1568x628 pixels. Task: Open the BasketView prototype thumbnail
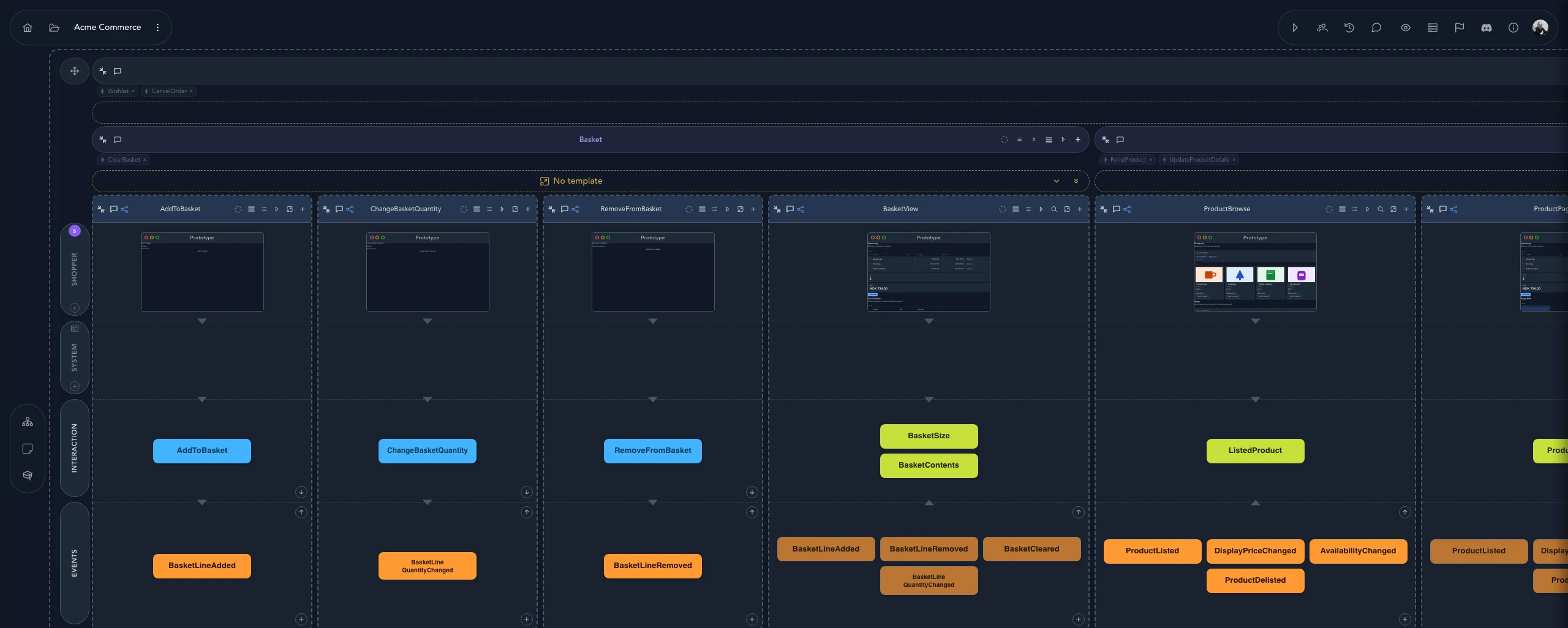(x=929, y=272)
